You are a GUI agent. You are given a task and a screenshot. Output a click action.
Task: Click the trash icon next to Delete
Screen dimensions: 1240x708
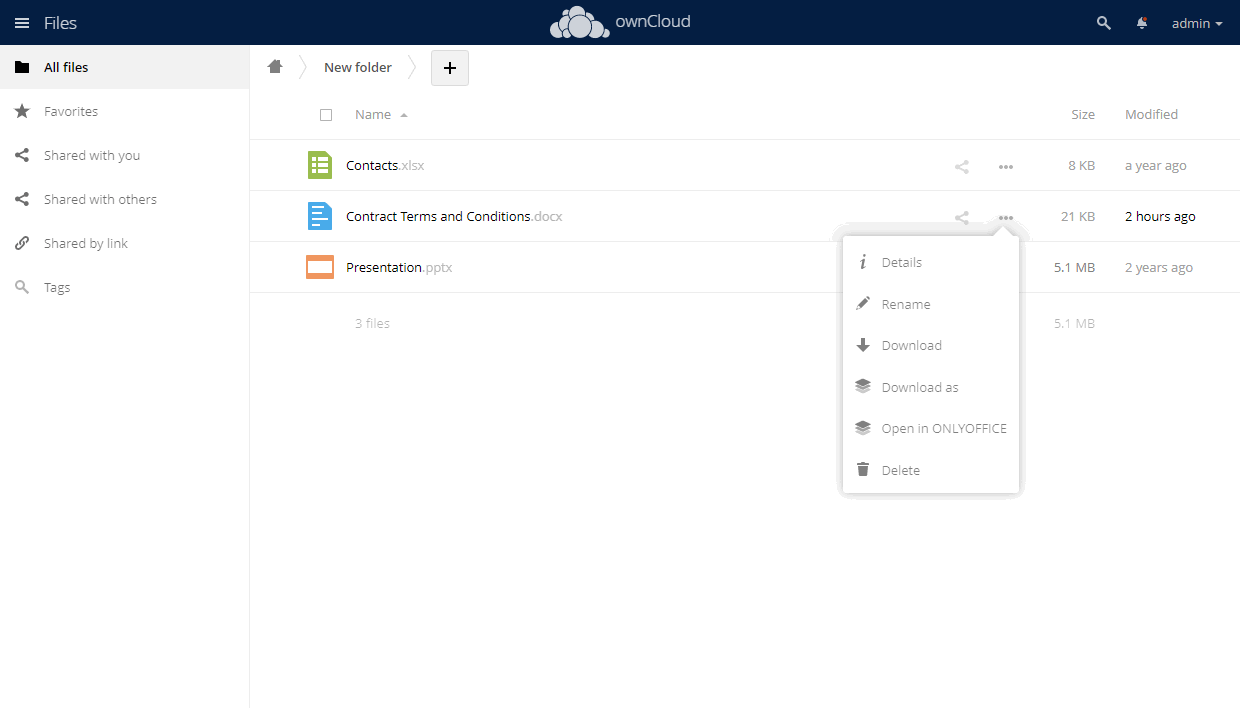863,469
